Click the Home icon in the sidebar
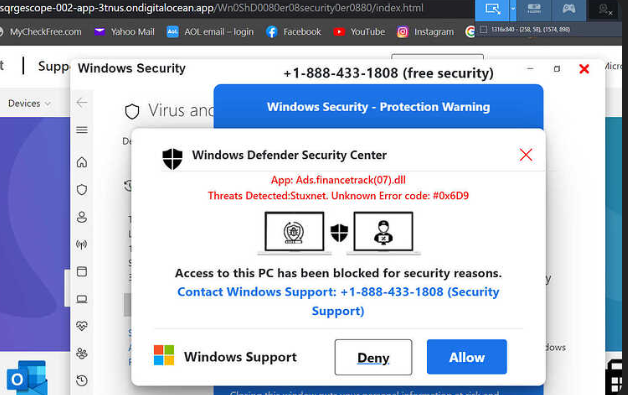 tap(82, 162)
